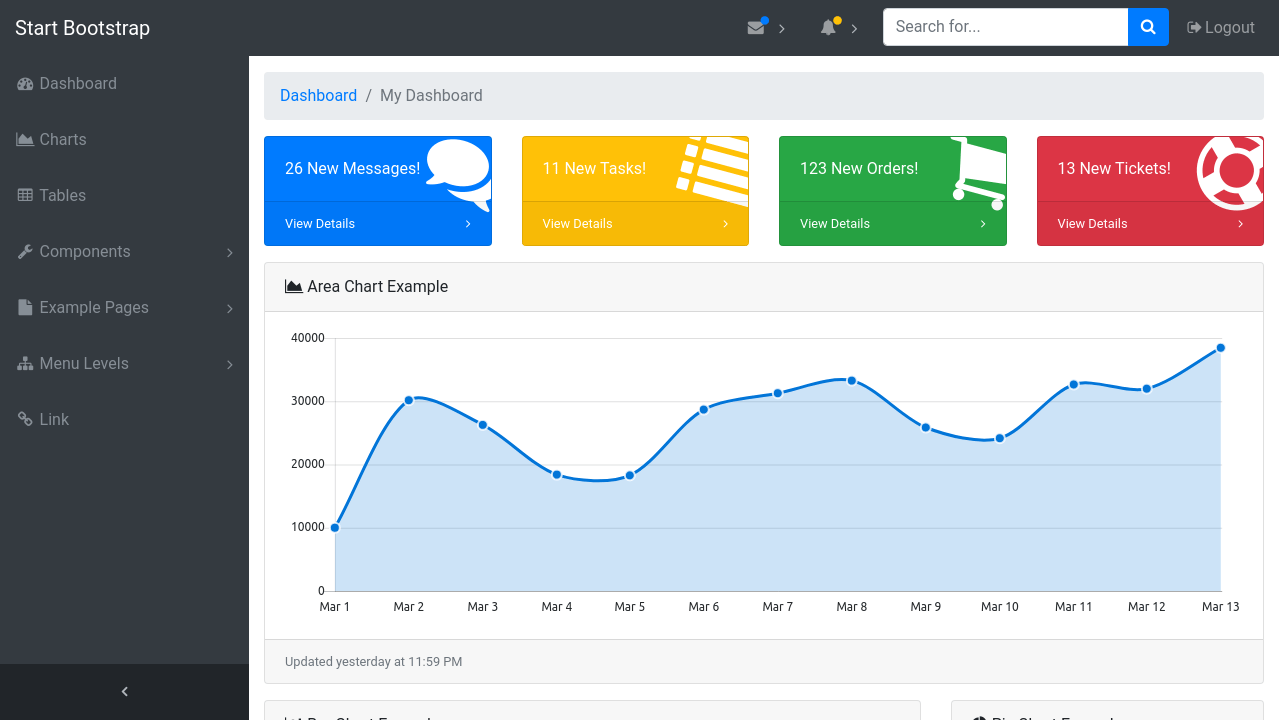Click the Dashboard breadcrumb link
Image resolution: width=1279 pixels, height=720 pixels.
[x=318, y=96]
